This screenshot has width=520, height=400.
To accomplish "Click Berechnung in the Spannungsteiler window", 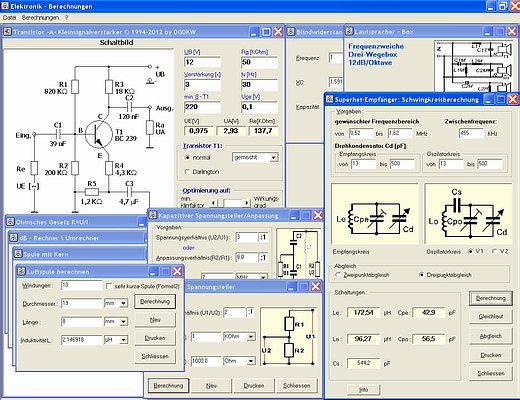I will pyautogui.click(x=168, y=386).
